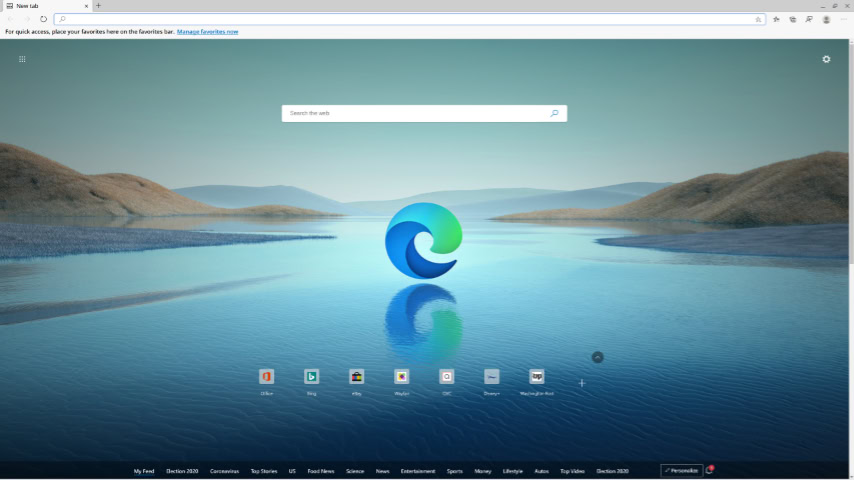Switch to the News feed tab
This screenshot has height=480, width=854.
(382, 471)
